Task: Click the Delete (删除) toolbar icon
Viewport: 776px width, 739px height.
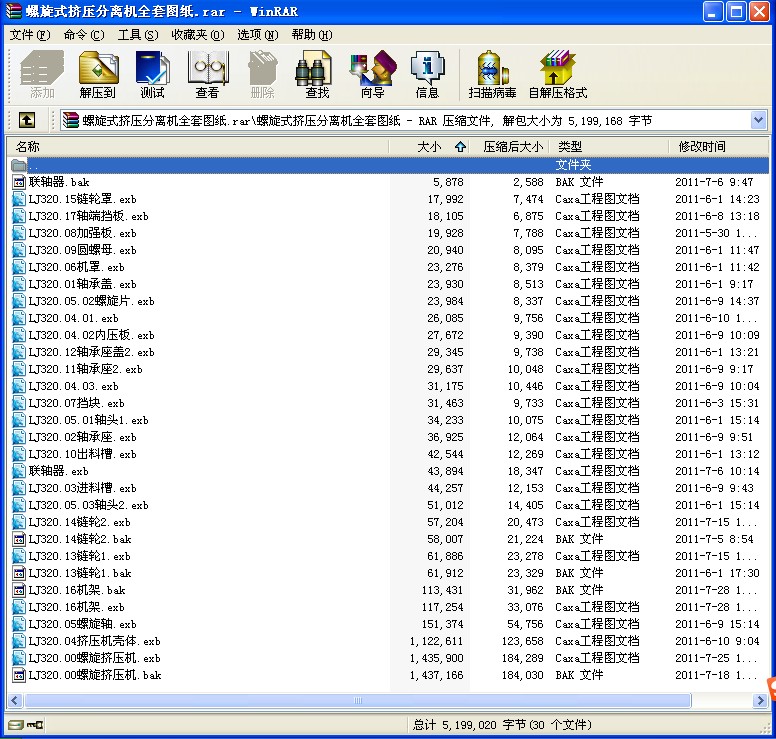Action: [x=262, y=75]
